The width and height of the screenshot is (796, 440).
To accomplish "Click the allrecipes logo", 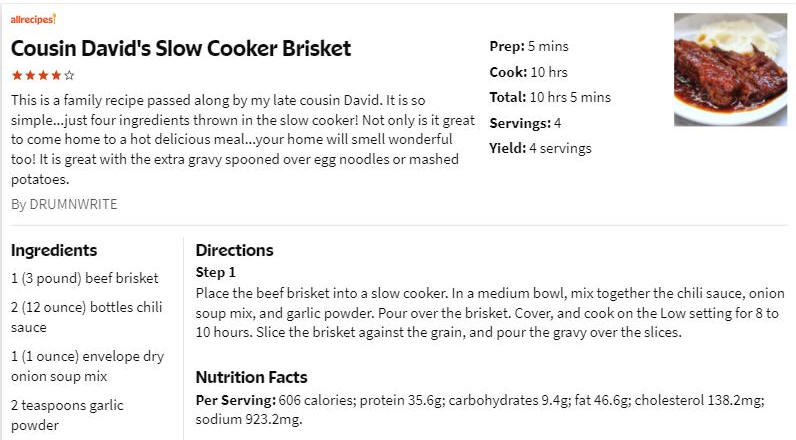I will tap(33, 19).
